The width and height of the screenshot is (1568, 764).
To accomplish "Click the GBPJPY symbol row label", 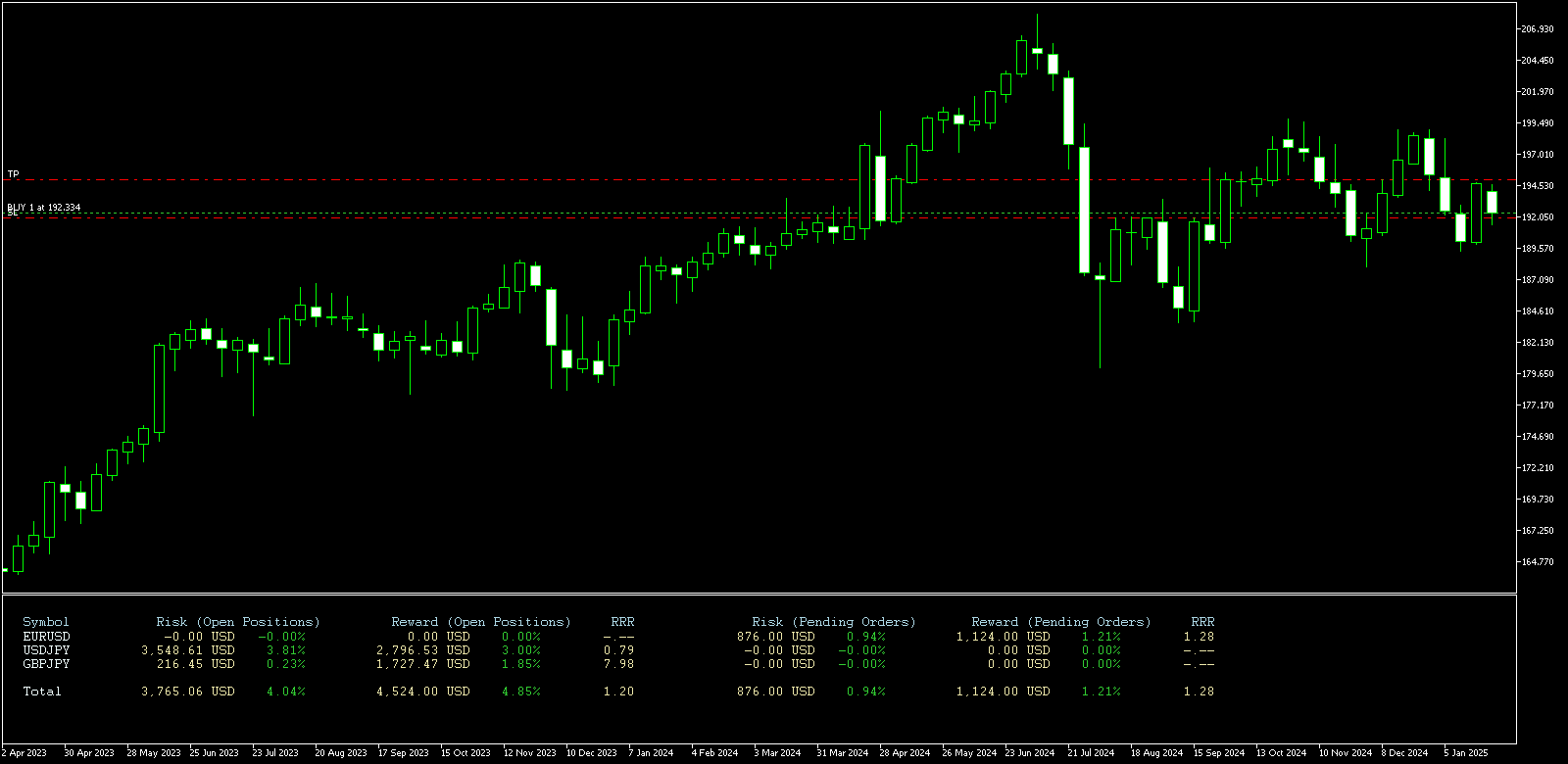I will (x=46, y=664).
